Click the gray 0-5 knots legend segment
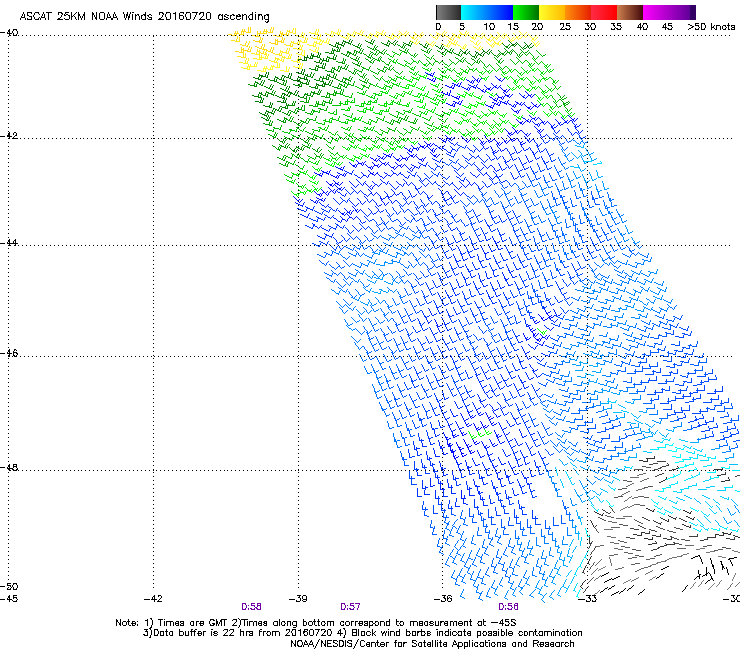Image resolution: width=740 pixels, height=650 pixels. [x=448, y=12]
